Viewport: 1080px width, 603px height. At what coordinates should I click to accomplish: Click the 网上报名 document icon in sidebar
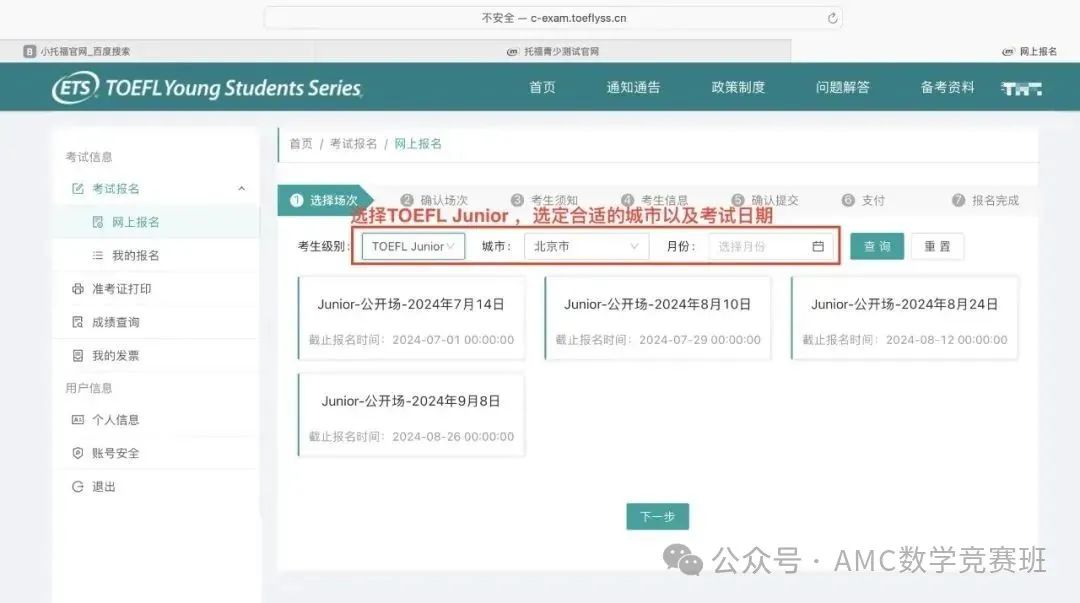[x=98, y=222]
